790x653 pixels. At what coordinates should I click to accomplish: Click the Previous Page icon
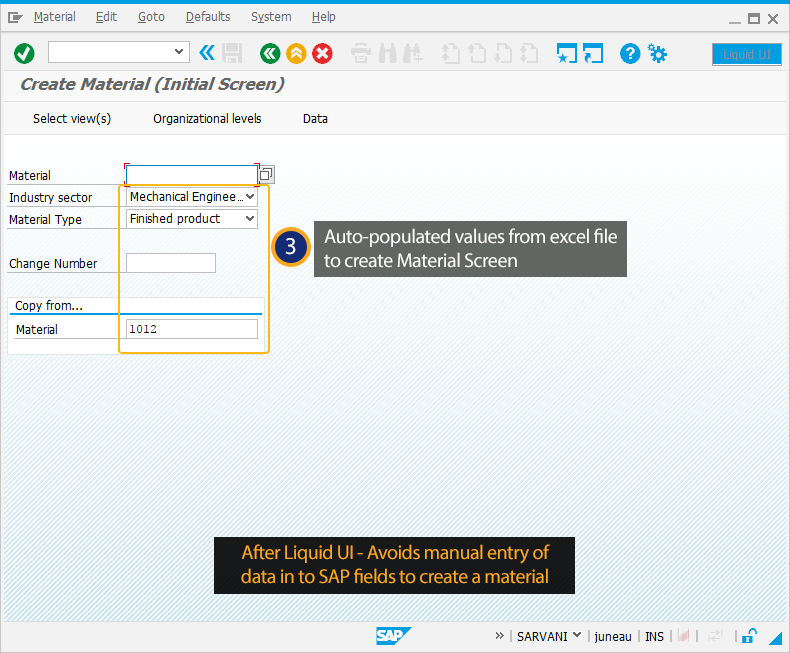pyautogui.click(x=477, y=53)
